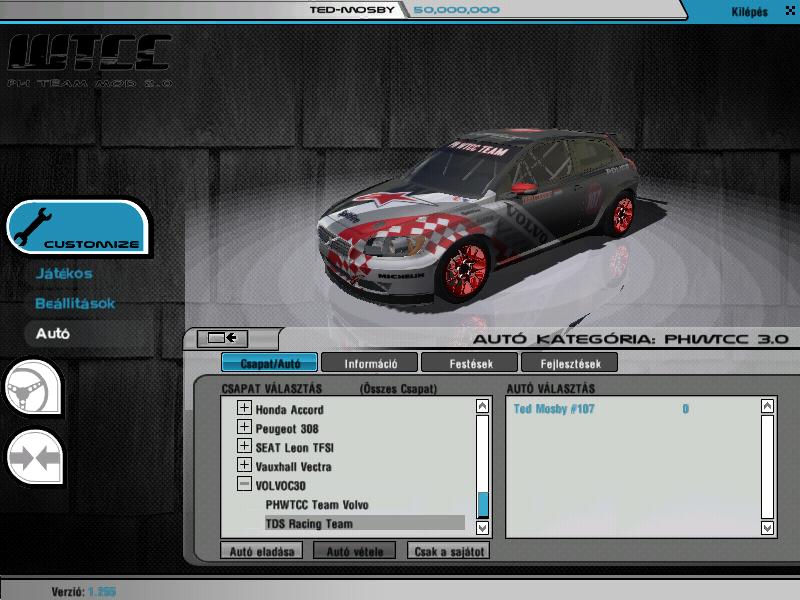
Task: Open the Fejlesztések tab
Action: [x=570, y=363]
